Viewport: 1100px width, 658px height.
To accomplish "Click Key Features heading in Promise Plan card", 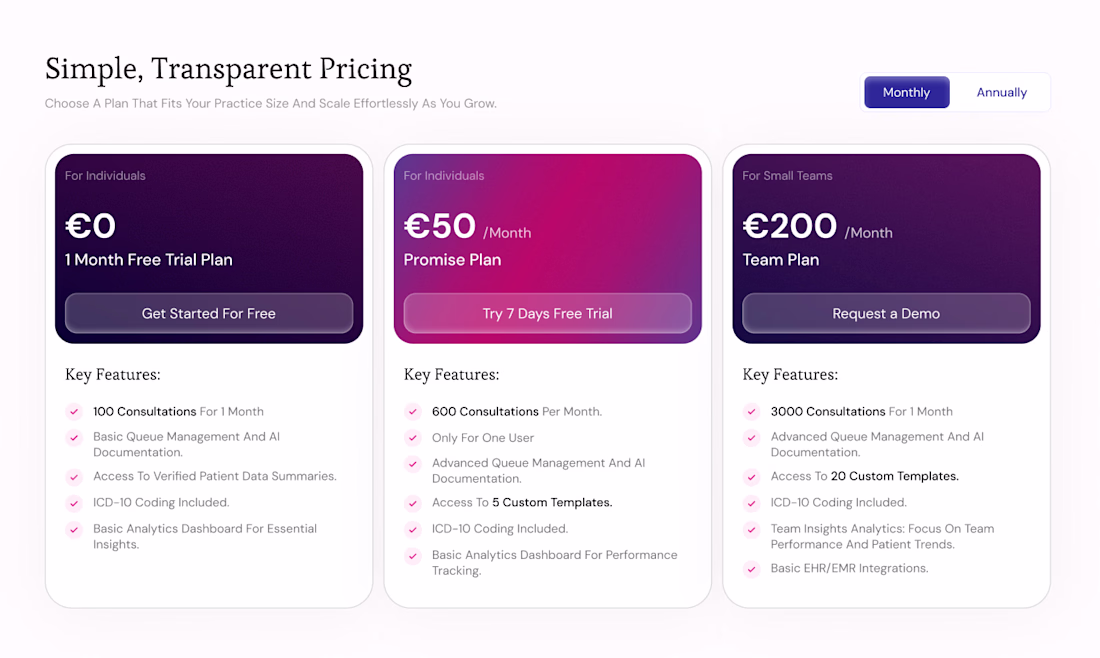I will pyautogui.click(x=451, y=375).
